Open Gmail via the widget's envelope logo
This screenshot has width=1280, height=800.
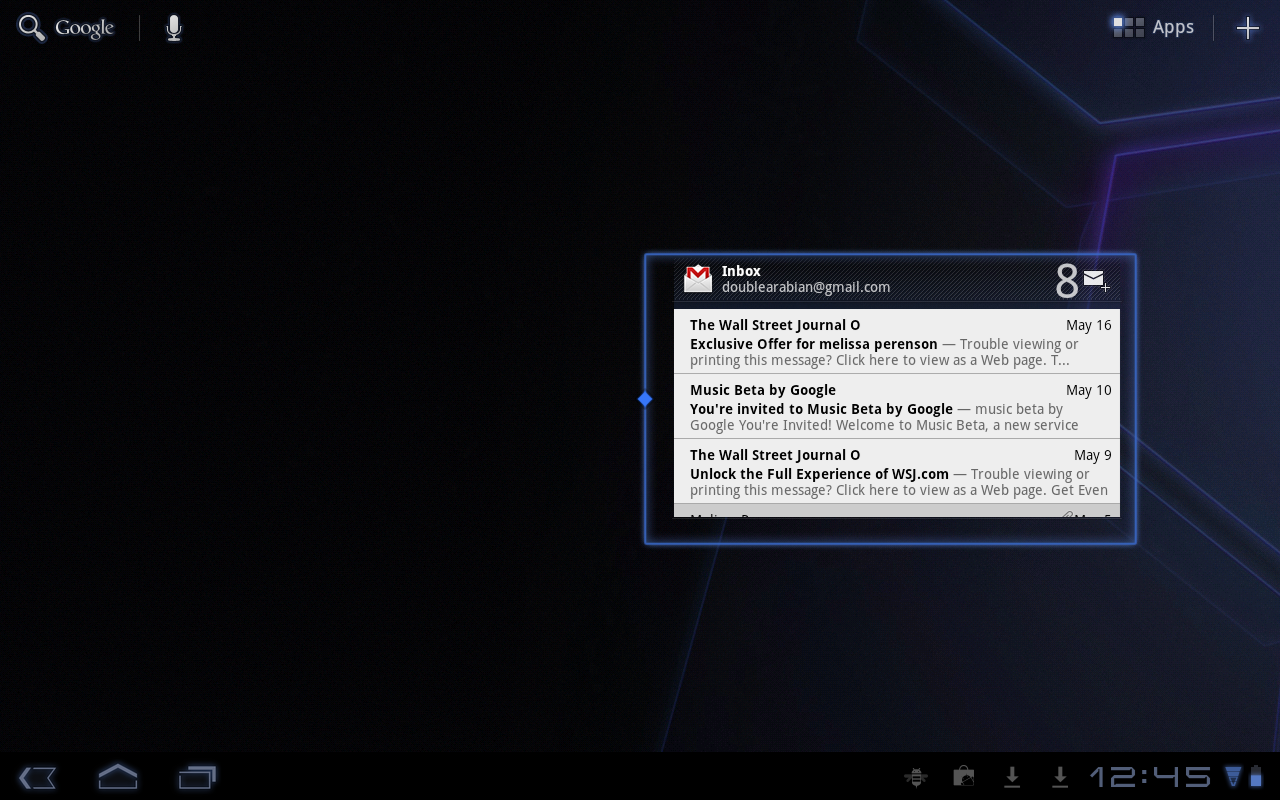point(697,279)
